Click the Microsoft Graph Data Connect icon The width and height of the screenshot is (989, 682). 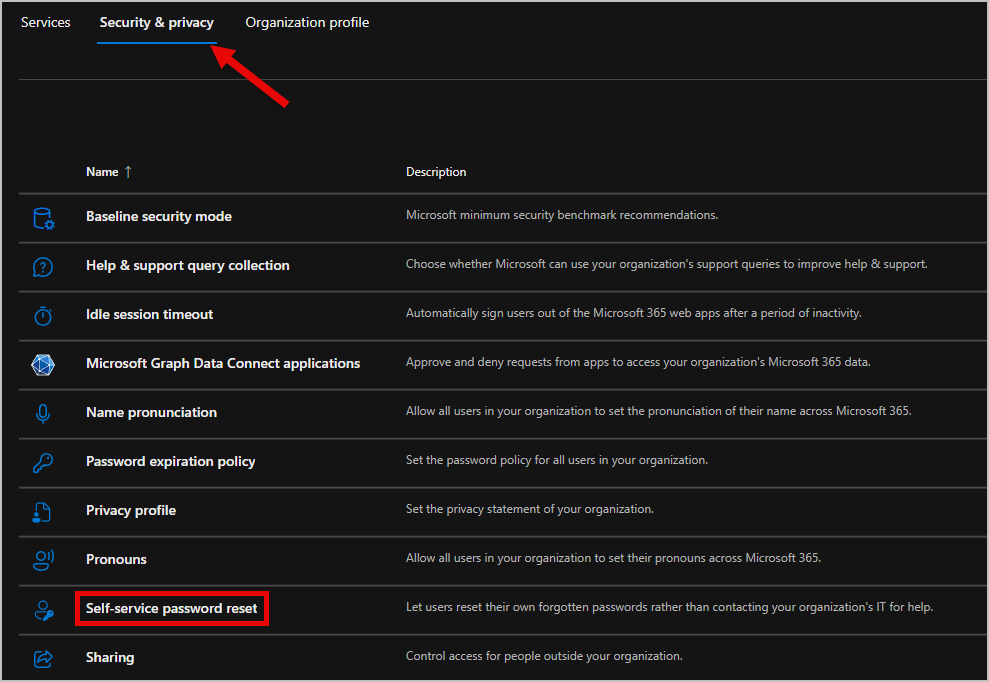click(43, 363)
